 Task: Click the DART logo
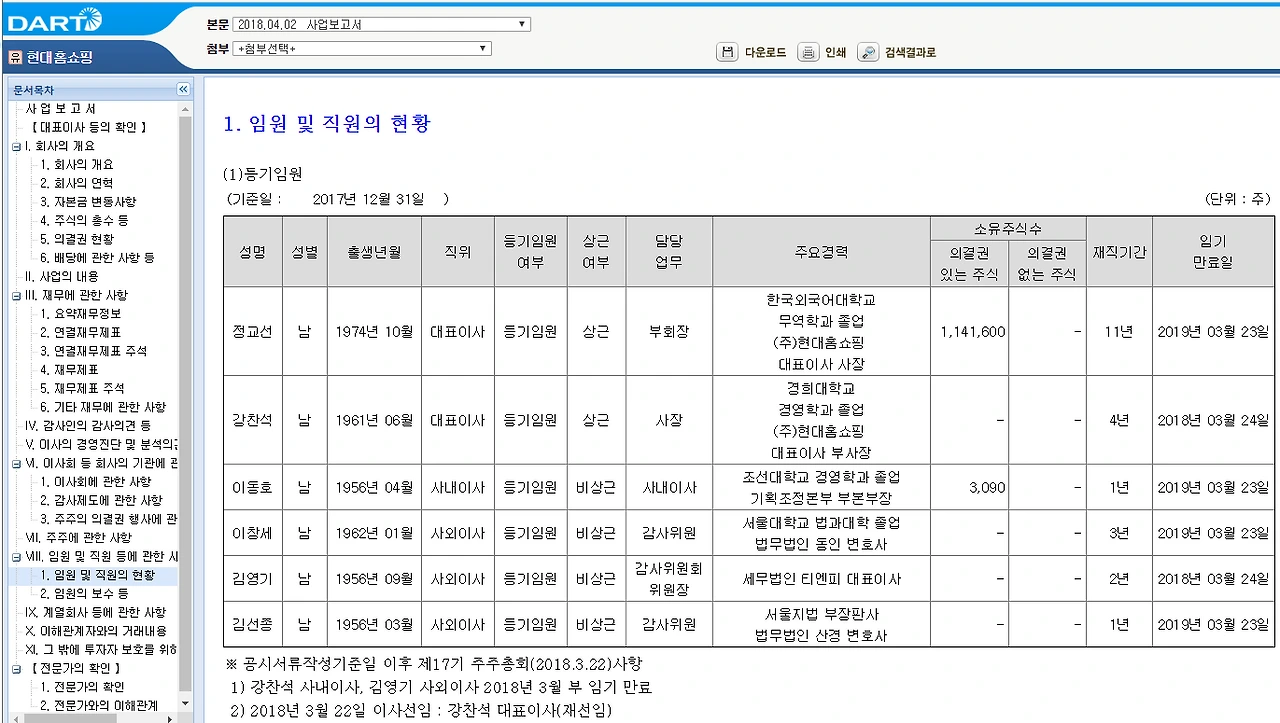click(x=54, y=19)
